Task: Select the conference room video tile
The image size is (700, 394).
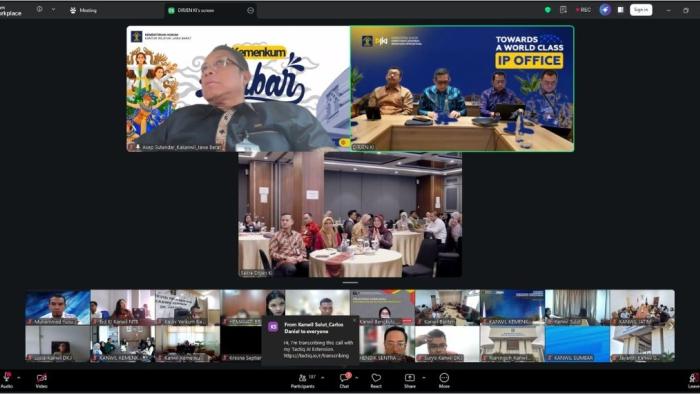Action: pos(350,215)
